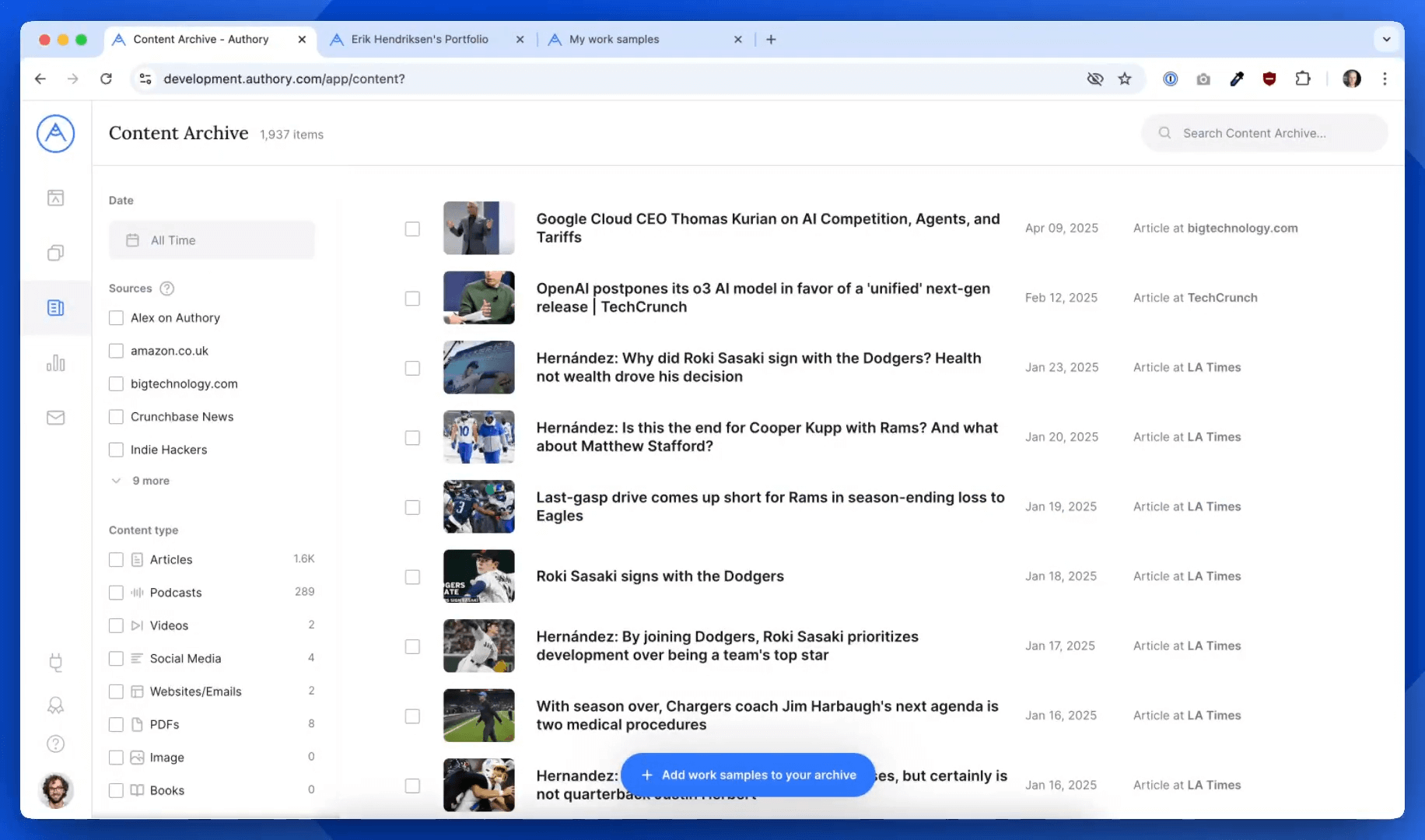This screenshot has height=840, width=1425.
Task: Open the Roki Sasaki prioritizes development article
Action: [x=727, y=646]
